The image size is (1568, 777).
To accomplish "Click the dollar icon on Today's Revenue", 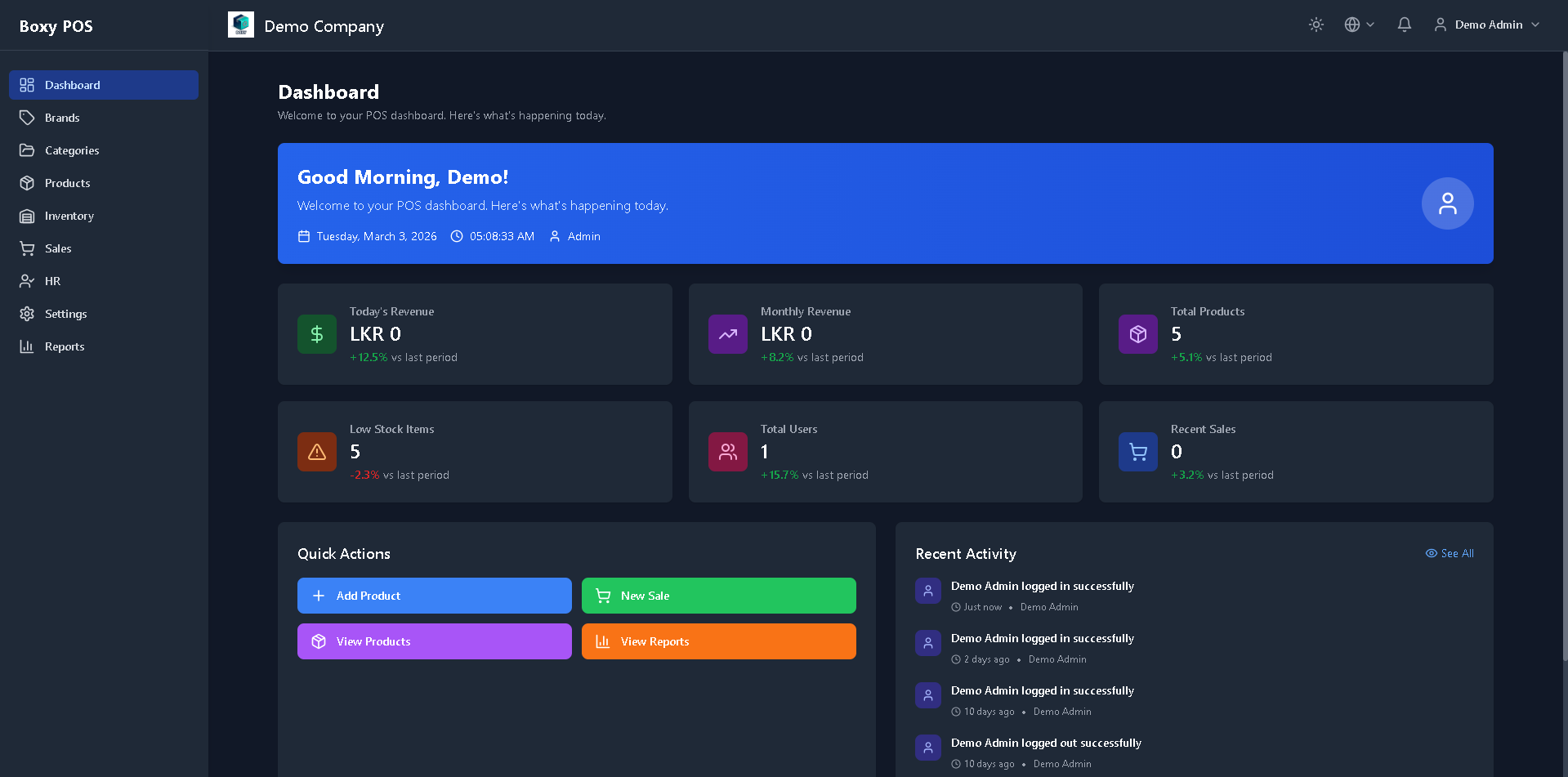I will coord(317,334).
